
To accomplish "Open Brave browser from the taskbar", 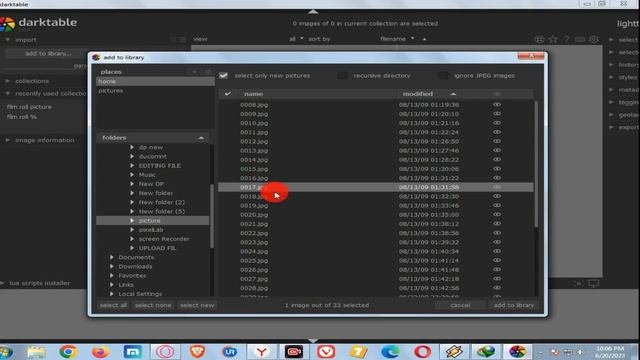I will point(197,351).
